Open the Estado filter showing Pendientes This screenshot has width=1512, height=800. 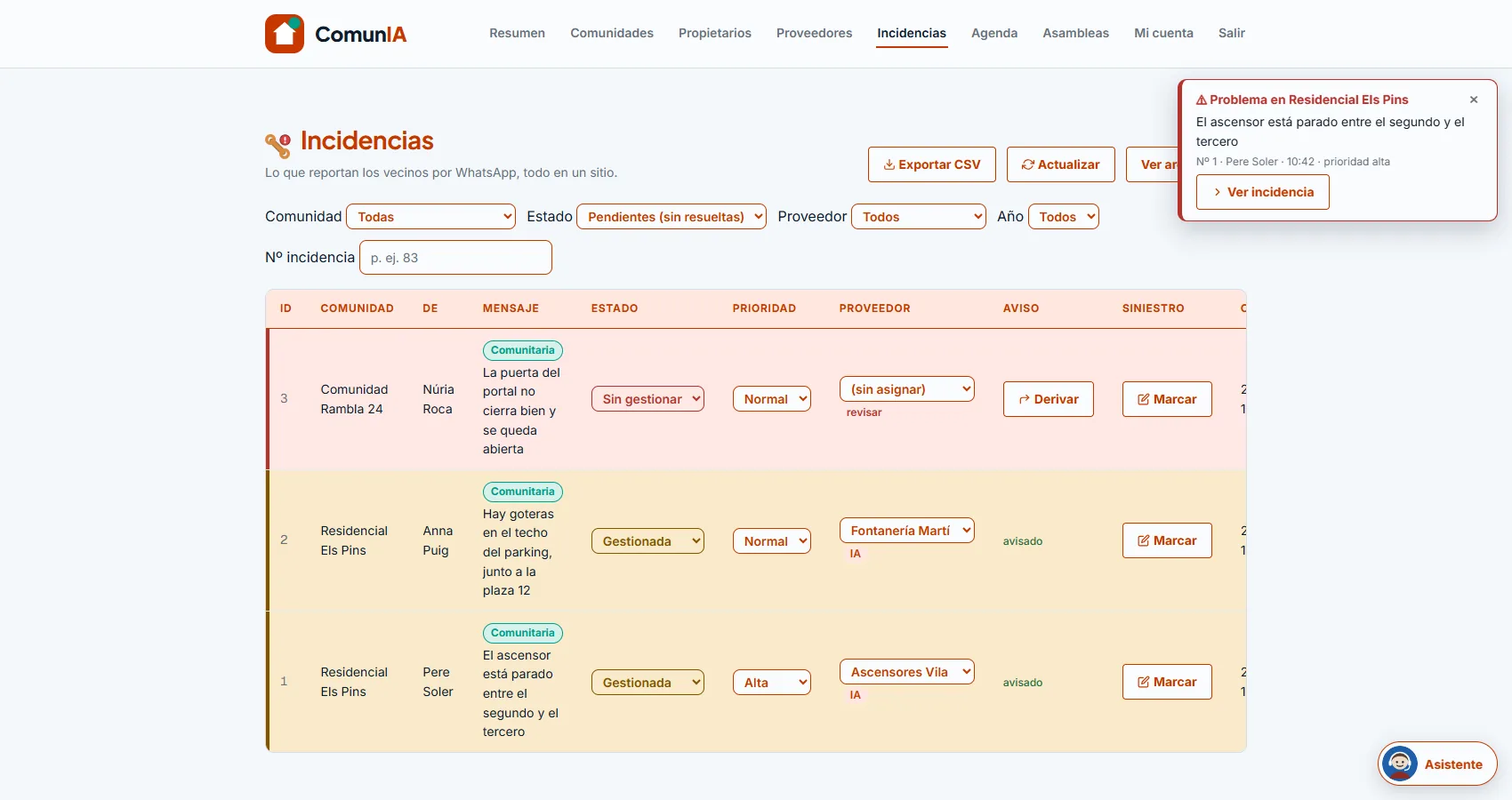(672, 217)
